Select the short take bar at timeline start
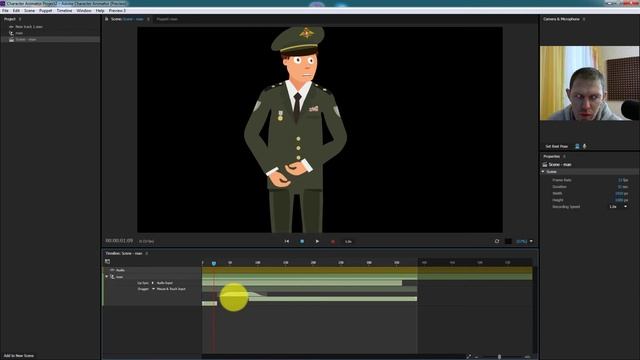Screen dimensions: 640x360 click(x=209, y=303)
